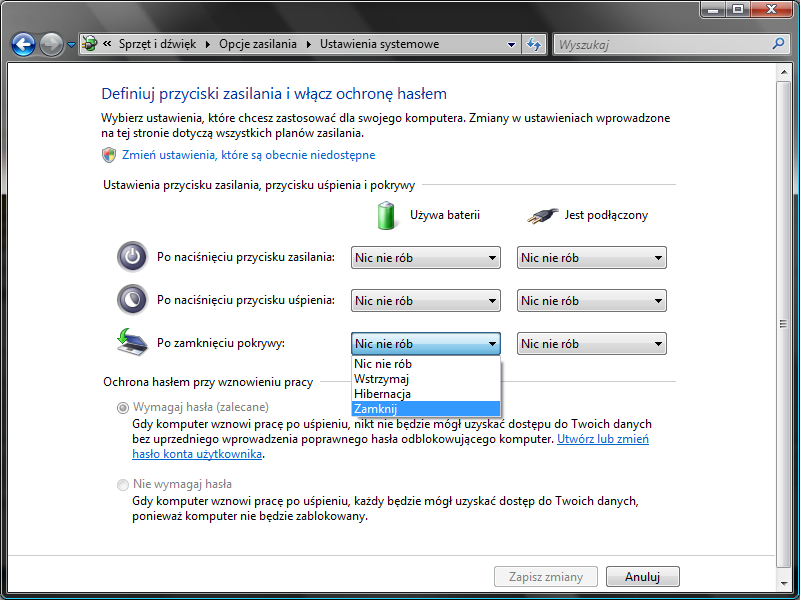Open the address bar history dropdown
The image size is (800, 600).
[511, 44]
